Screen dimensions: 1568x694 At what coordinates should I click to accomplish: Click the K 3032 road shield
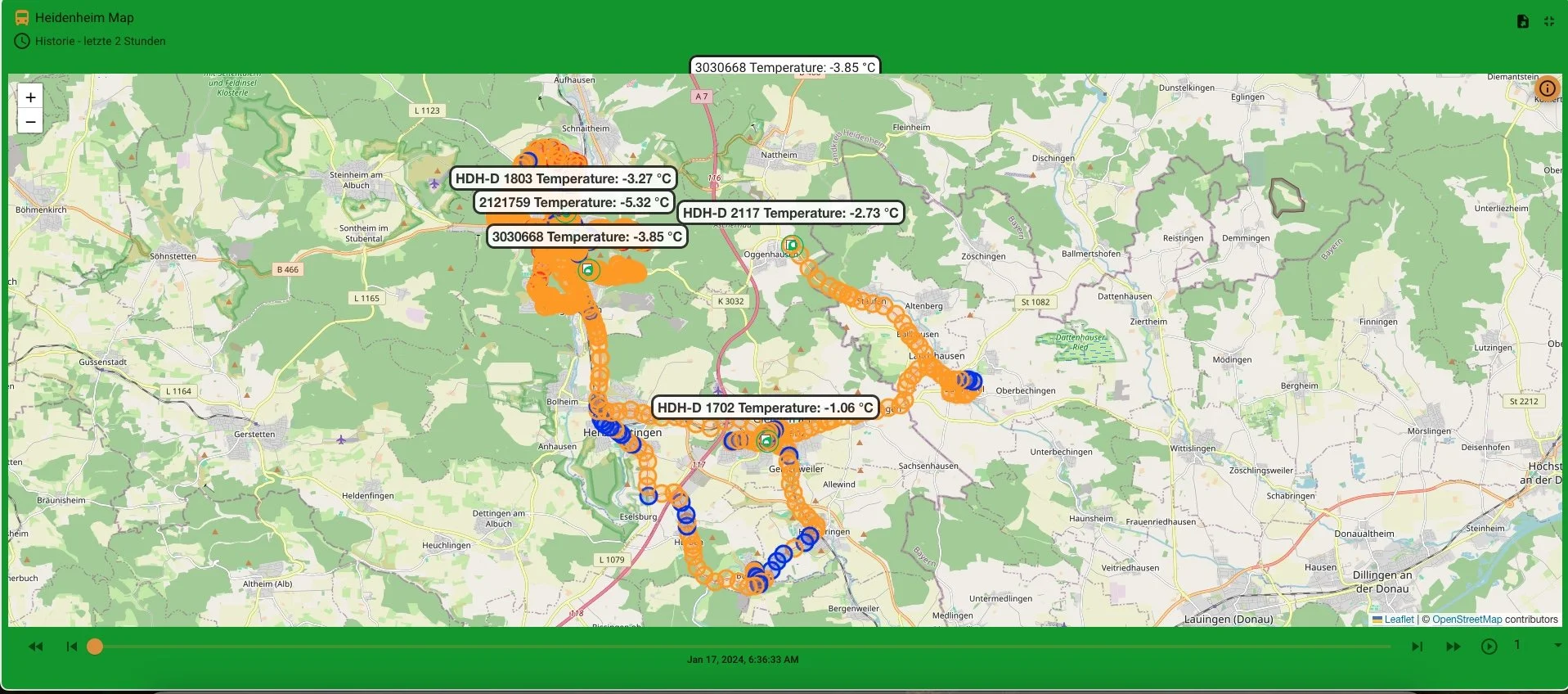point(730,301)
